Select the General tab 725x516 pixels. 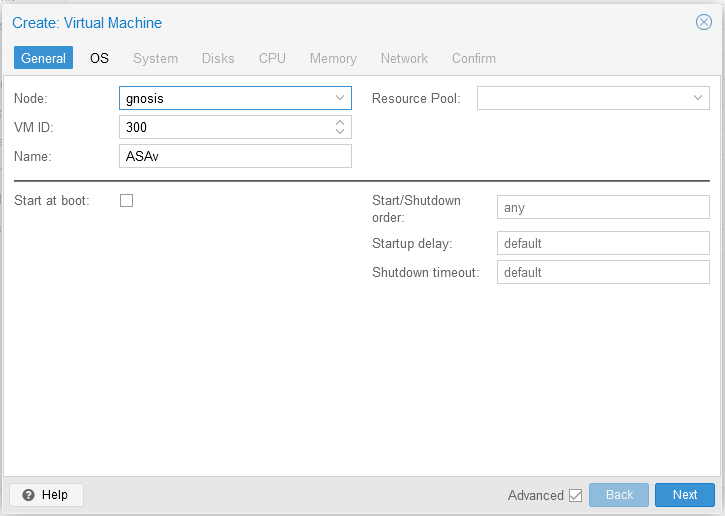(43, 58)
